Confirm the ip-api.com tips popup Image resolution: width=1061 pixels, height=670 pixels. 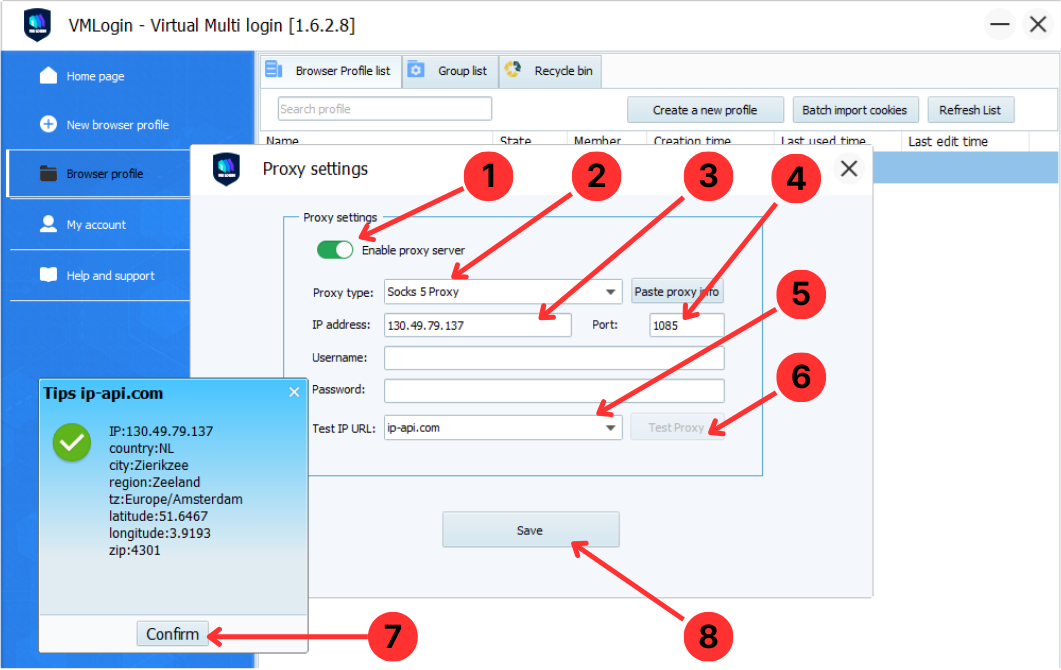[x=173, y=634]
